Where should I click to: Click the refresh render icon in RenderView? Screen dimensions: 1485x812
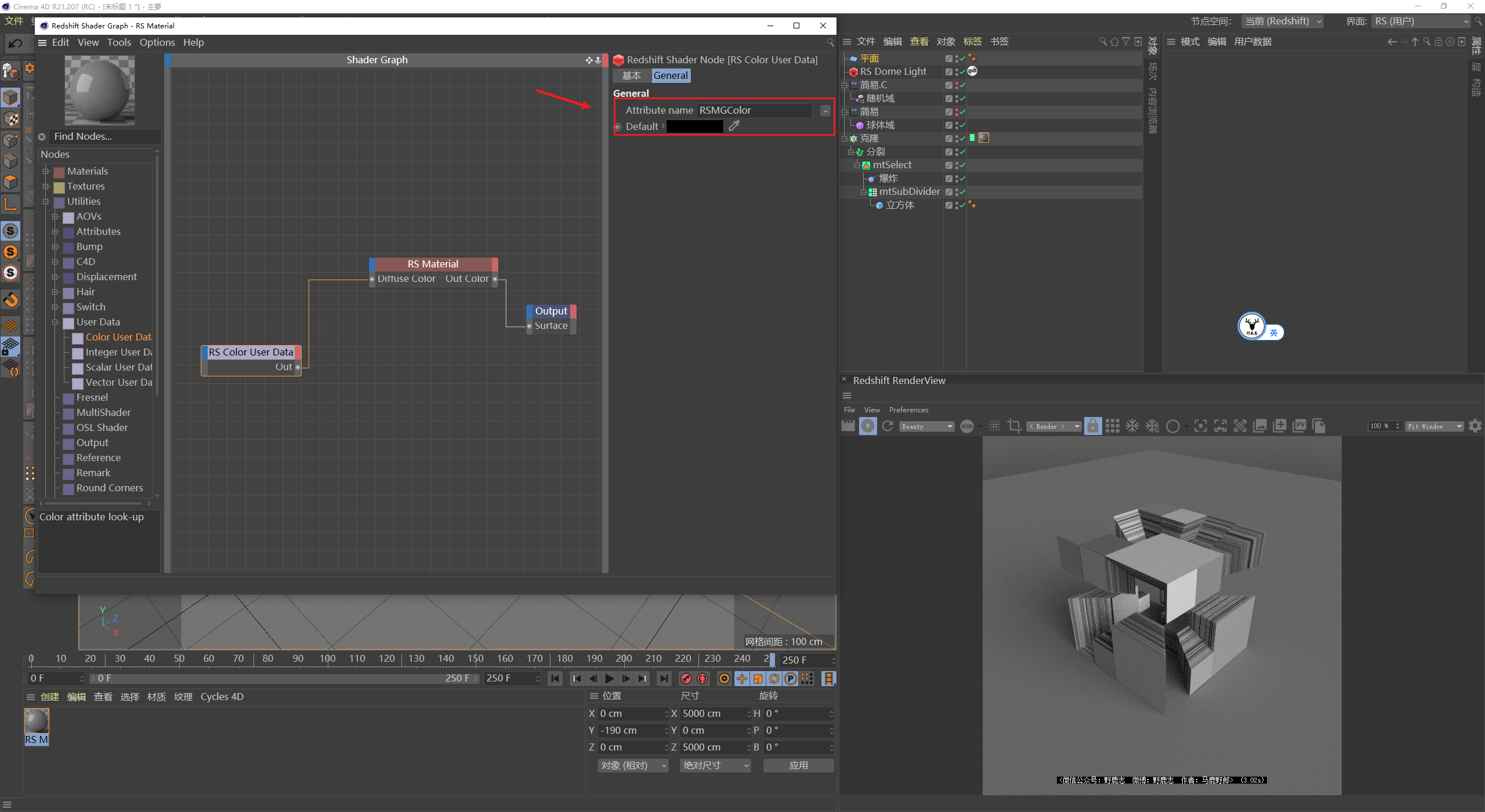click(888, 426)
